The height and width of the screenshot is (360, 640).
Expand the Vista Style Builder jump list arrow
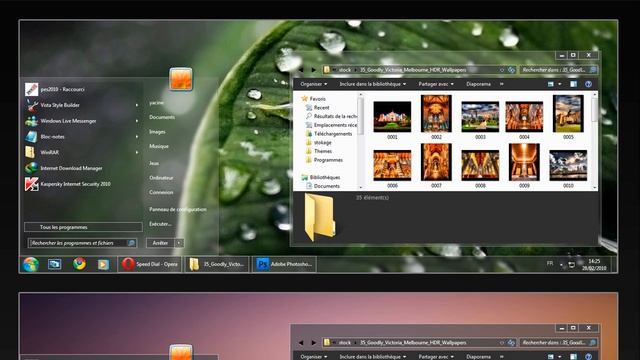137,105
